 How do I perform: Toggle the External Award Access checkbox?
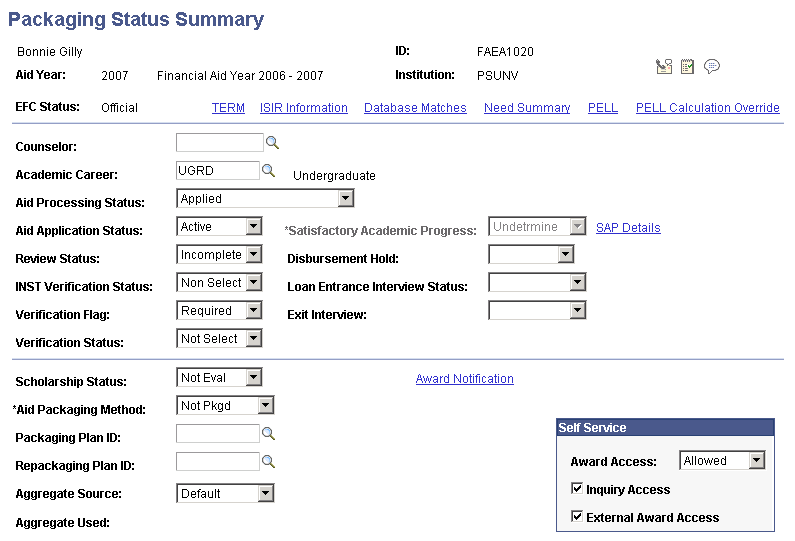point(576,516)
